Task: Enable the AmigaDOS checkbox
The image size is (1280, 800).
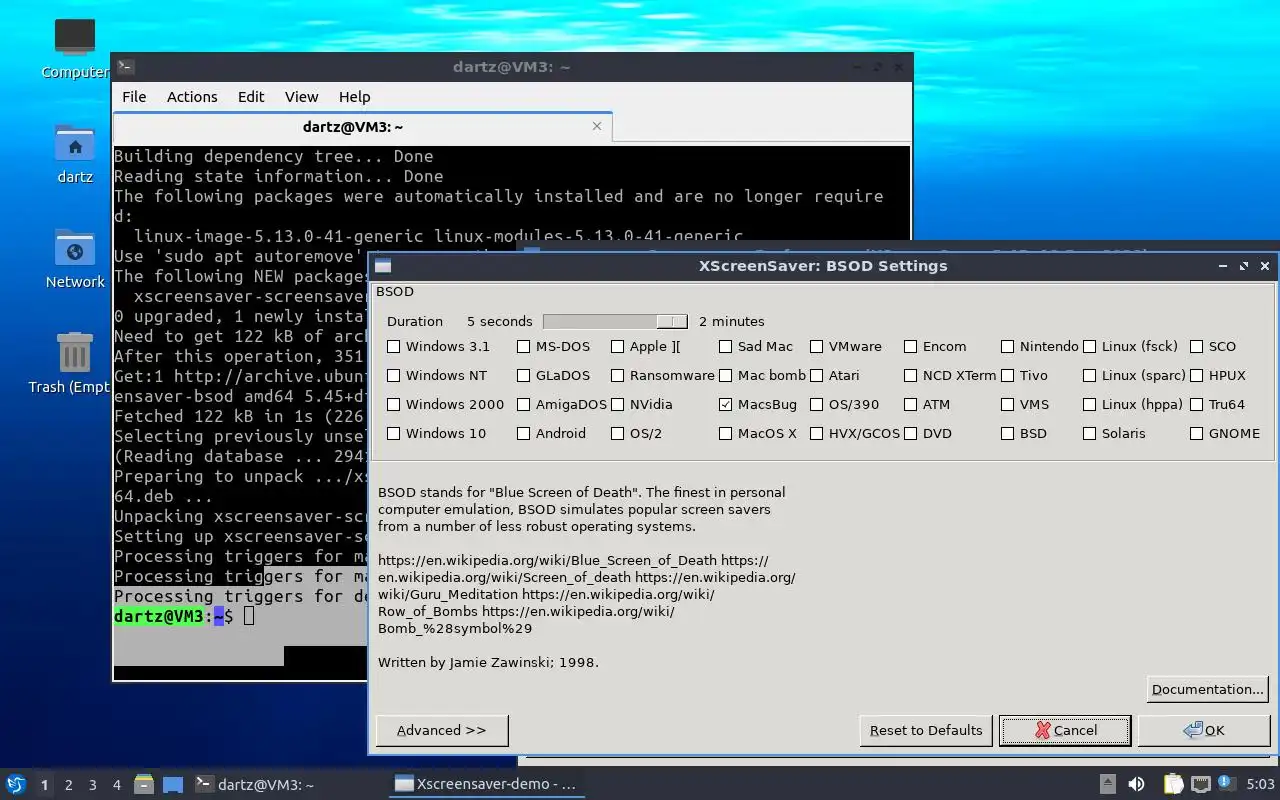Action: point(524,405)
